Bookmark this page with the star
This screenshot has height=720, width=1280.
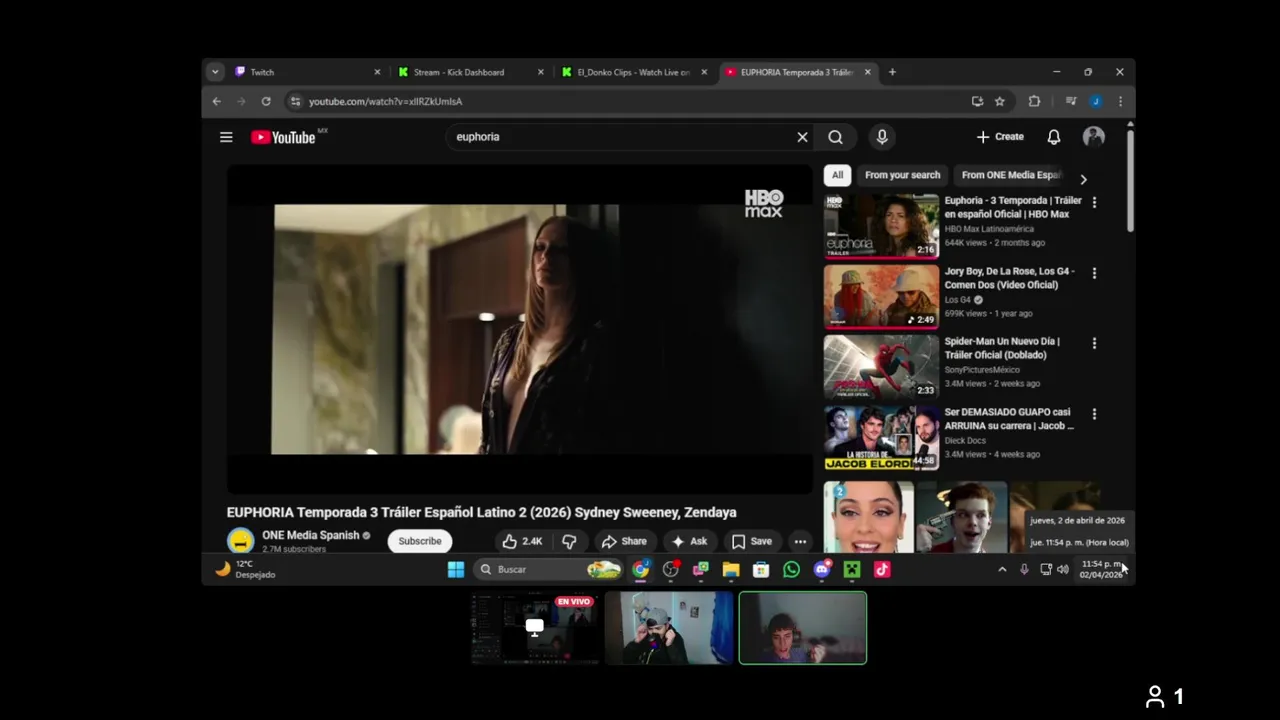(x=999, y=101)
